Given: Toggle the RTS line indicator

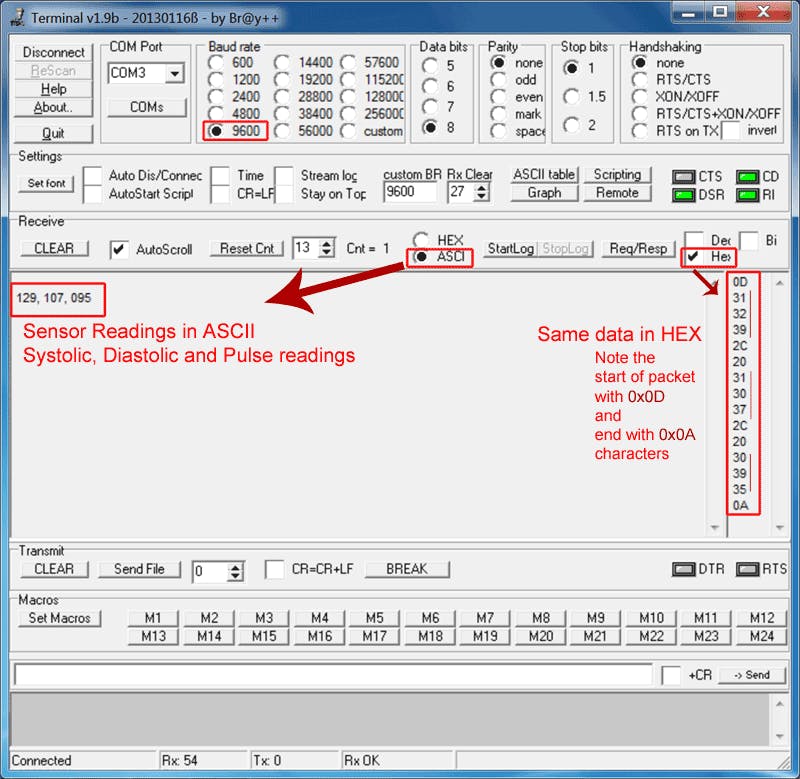Looking at the screenshot, I should point(747,569).
